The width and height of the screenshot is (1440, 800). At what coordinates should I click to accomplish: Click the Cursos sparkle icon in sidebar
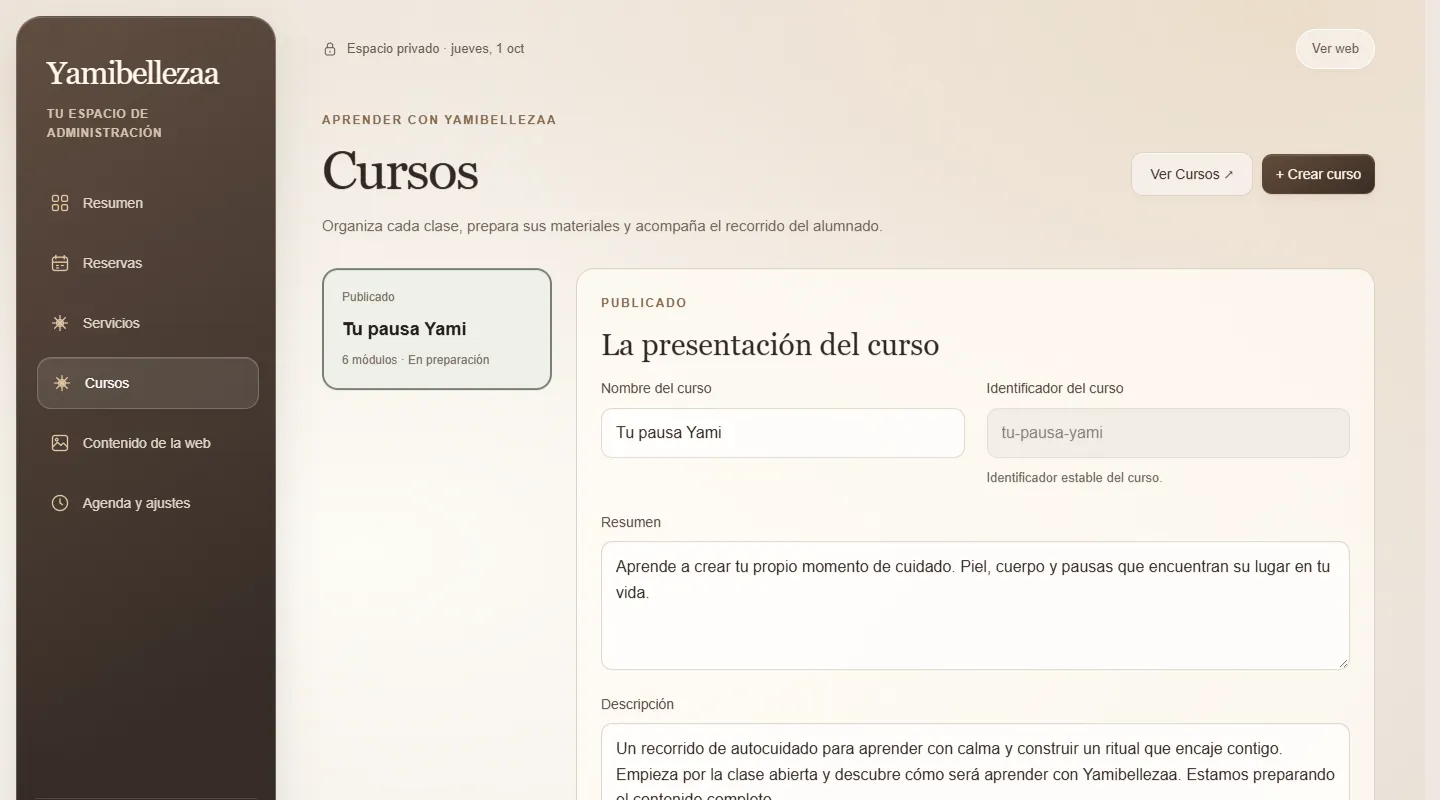click(62, 383)
